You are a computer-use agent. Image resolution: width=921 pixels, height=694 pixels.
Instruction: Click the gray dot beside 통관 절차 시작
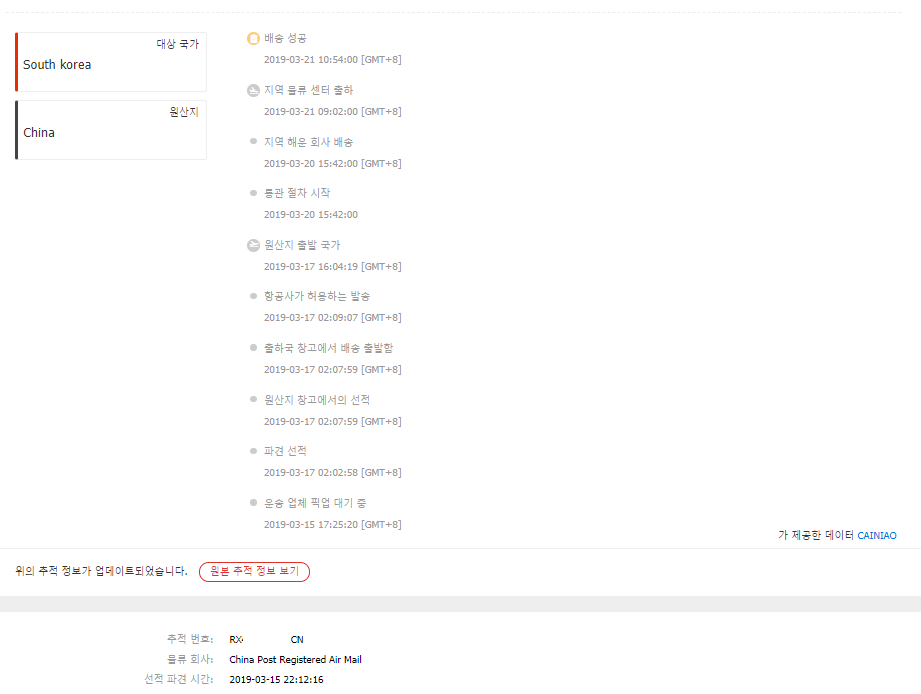pos(253,193)
